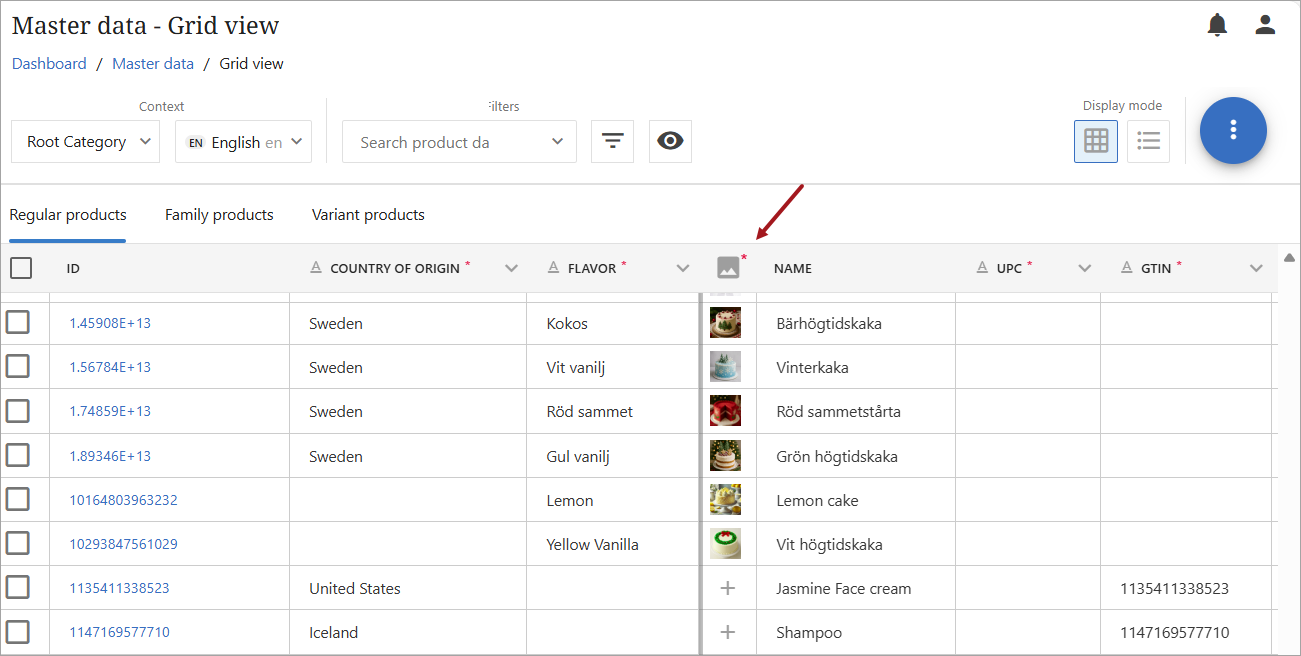The image size is (1301, 656).
Task: Tick the checkbox for row 1147169577710
Action: 18,632
